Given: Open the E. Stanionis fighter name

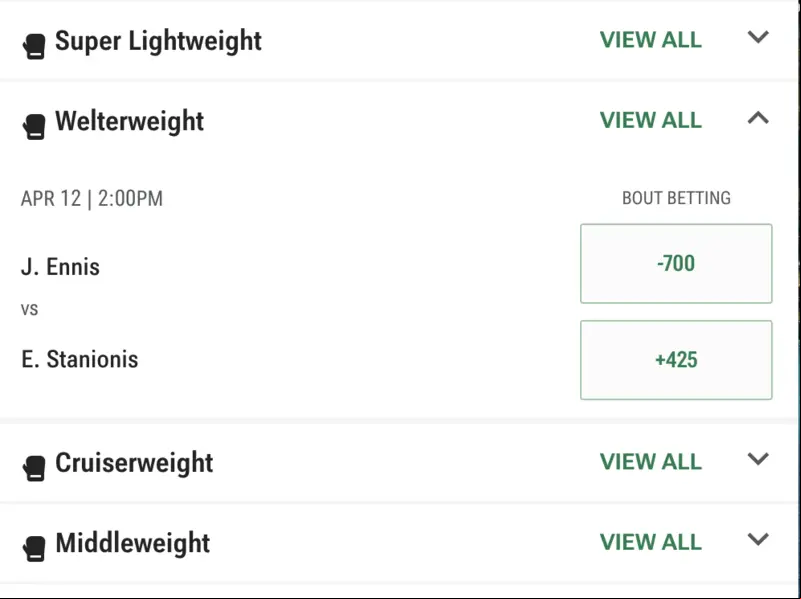Looking at the screenshot, I should click(x=80, y=360).
